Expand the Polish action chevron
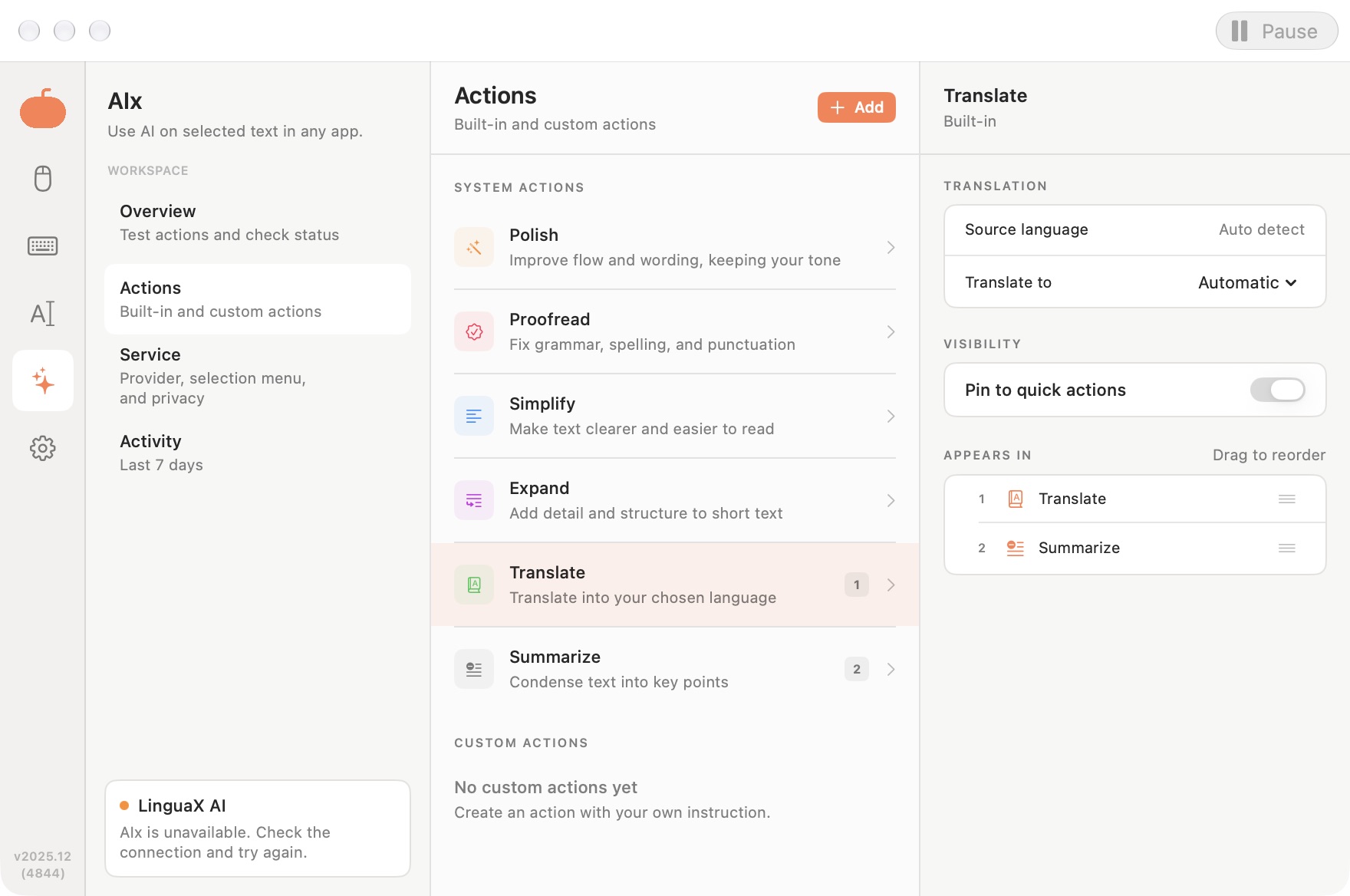Viewport: 1350px width, 896px height. [891, 247]
